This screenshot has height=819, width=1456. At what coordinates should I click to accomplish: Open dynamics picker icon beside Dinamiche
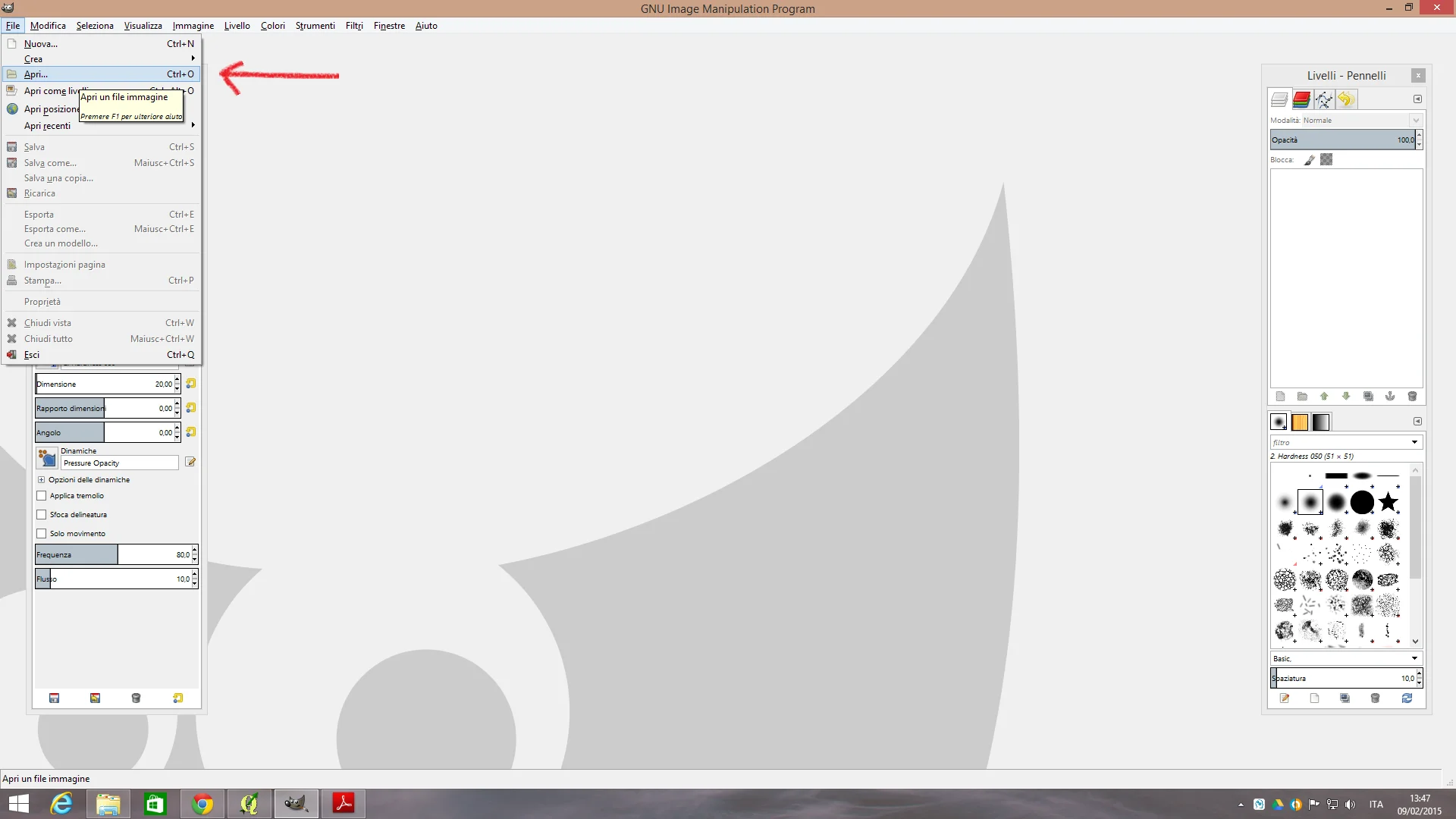point(47,458)
